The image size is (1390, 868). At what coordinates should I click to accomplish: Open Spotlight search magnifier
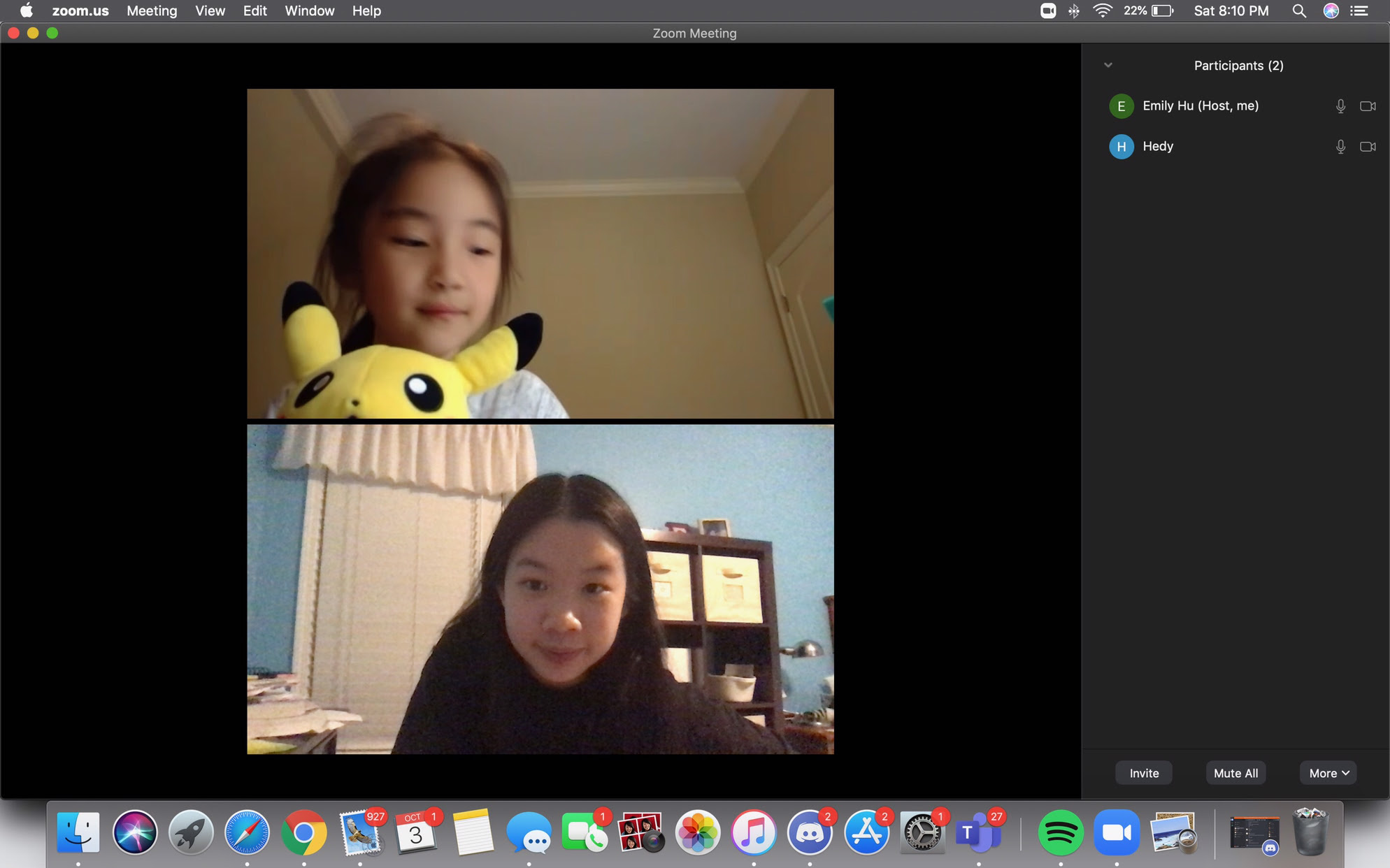(x=1299, y=10)
